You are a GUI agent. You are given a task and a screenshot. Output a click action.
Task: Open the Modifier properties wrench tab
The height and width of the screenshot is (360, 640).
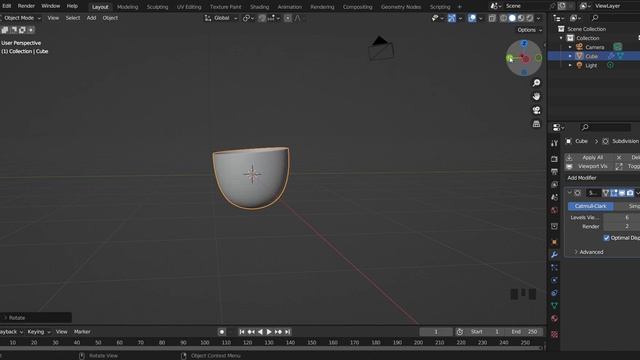[554, 255]
